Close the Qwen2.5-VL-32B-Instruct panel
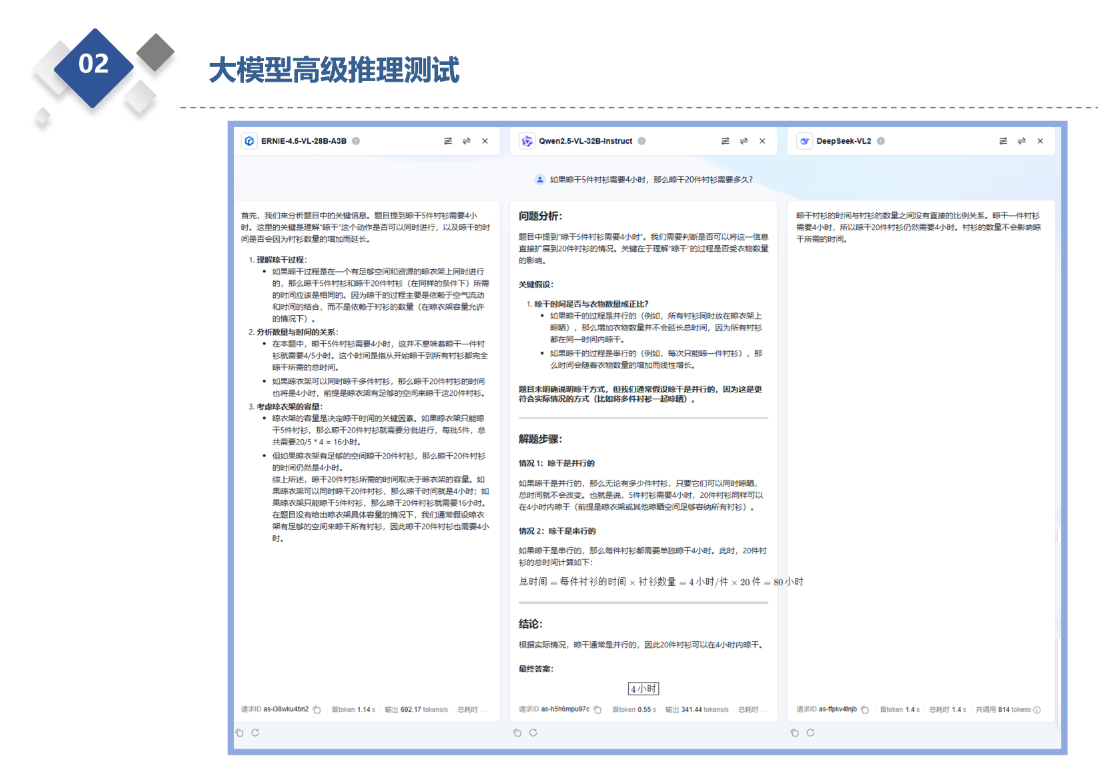This screenshot has width=1098, height=777. point(763,142)
